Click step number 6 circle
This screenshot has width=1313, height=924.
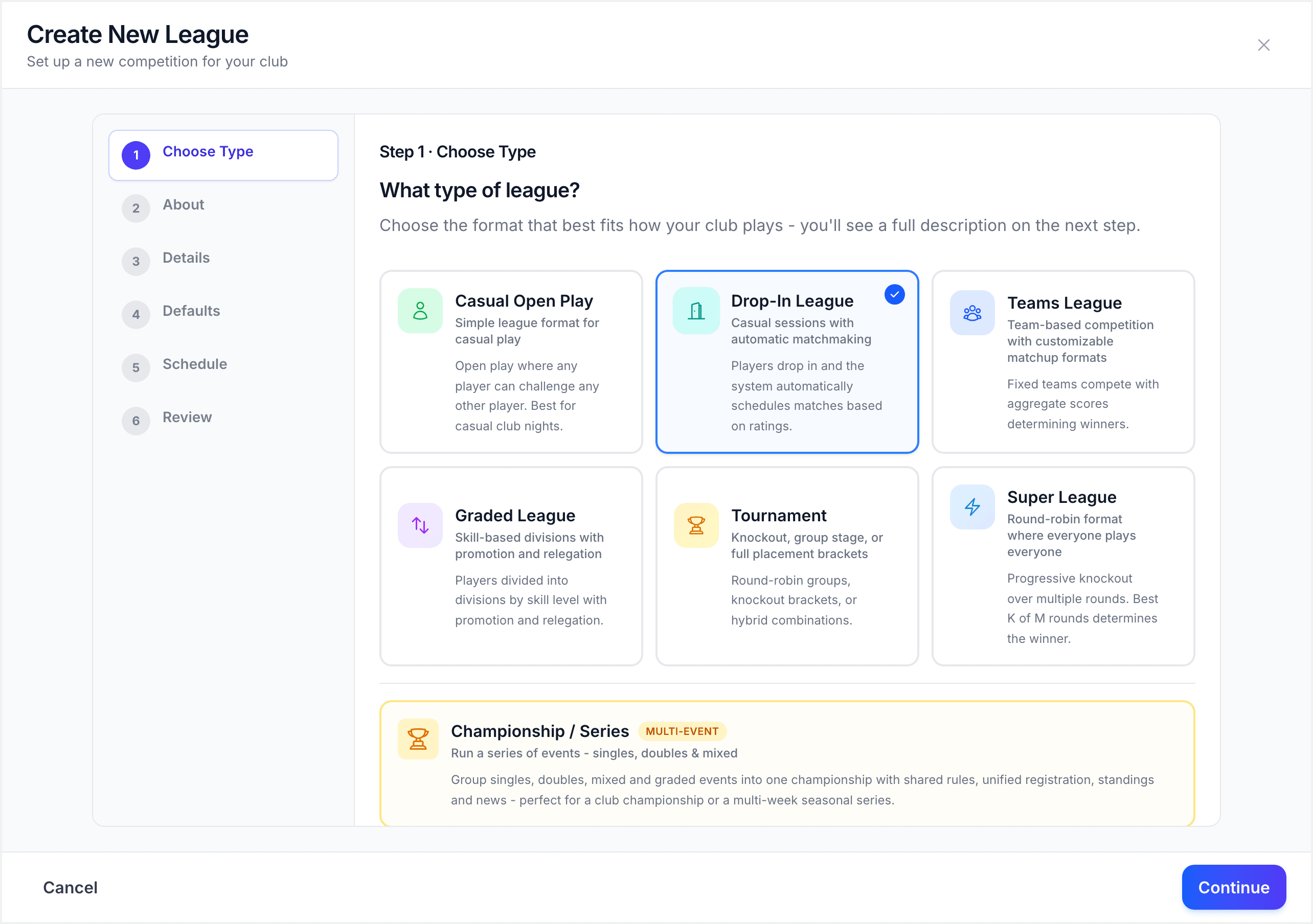135,421
